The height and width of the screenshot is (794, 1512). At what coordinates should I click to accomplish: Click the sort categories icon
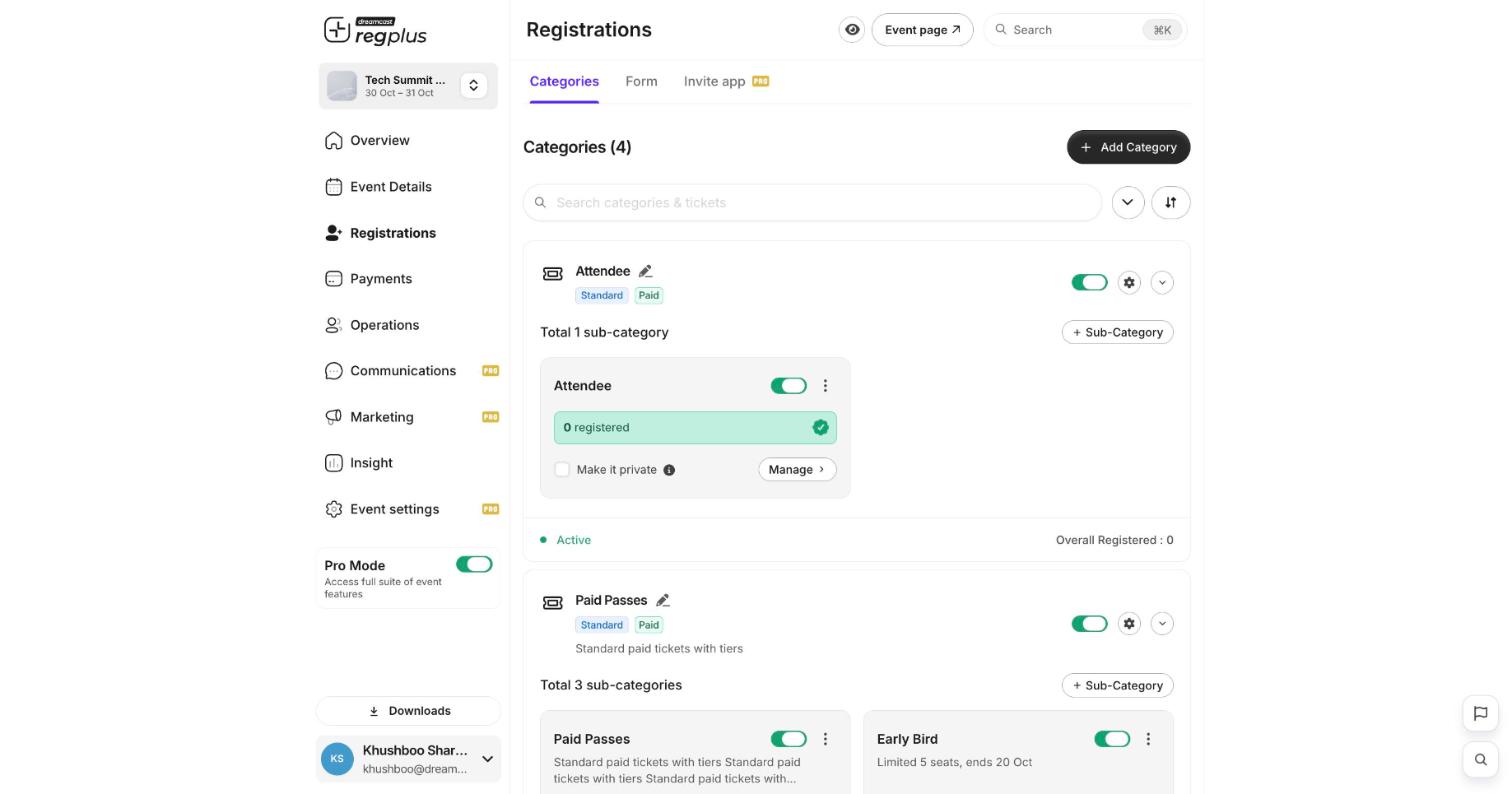1171,203
